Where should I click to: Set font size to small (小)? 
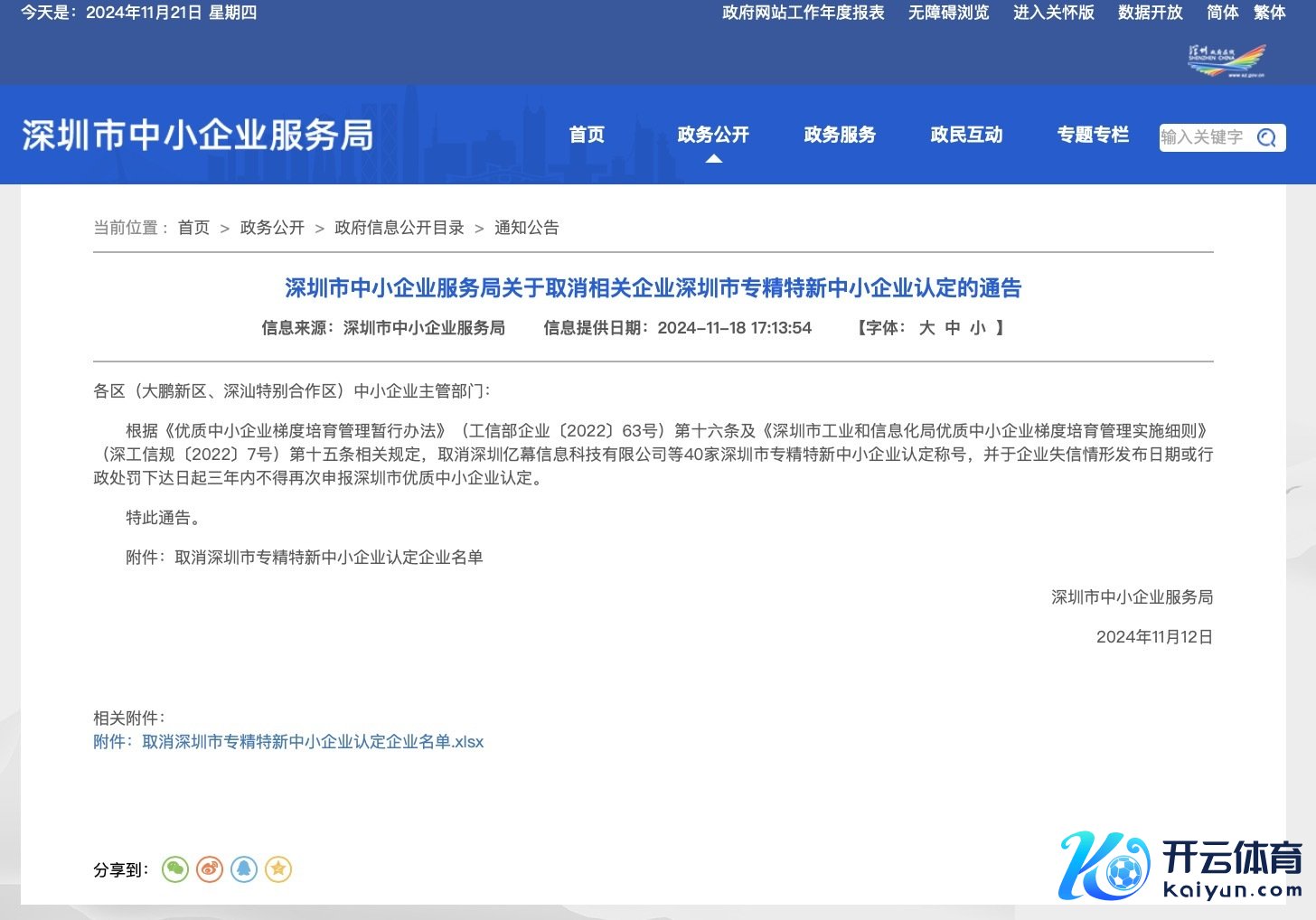pos(978,328)
